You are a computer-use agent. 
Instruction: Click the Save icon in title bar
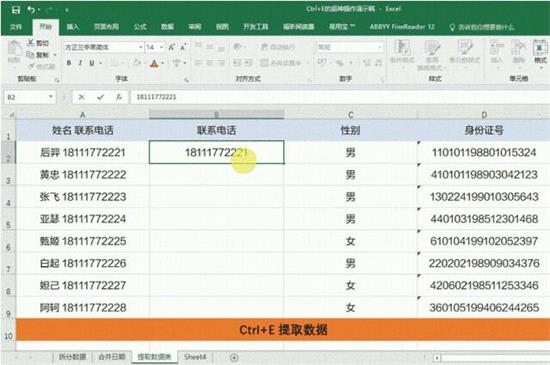tap(16, 10)
